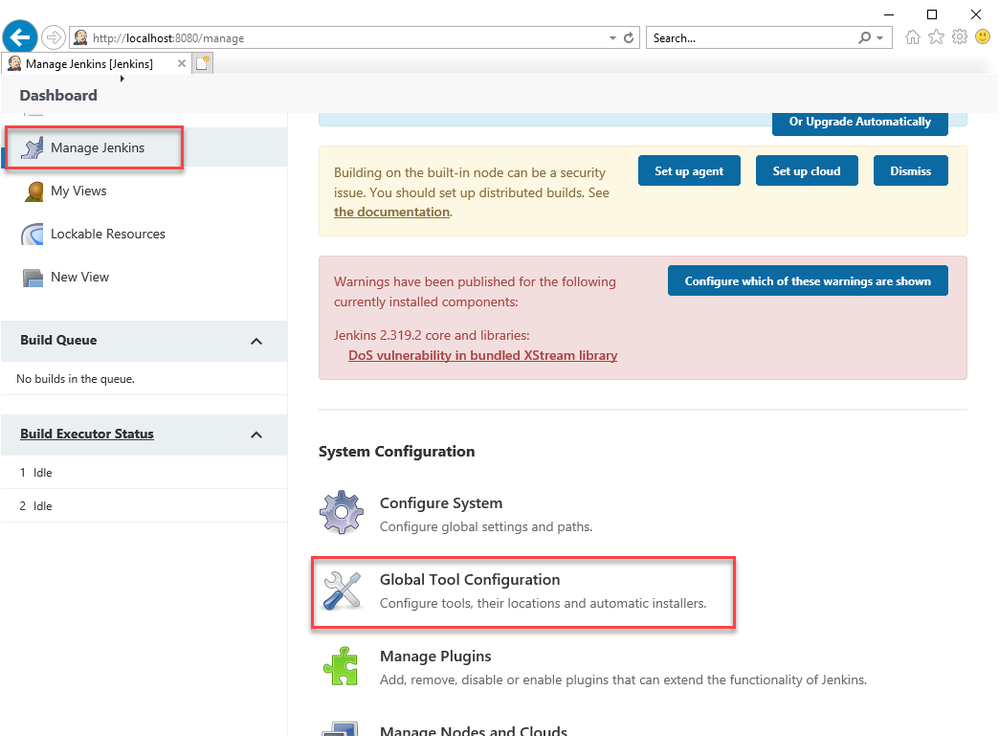Open Global Tool Configuration title link

coord(470,580)
